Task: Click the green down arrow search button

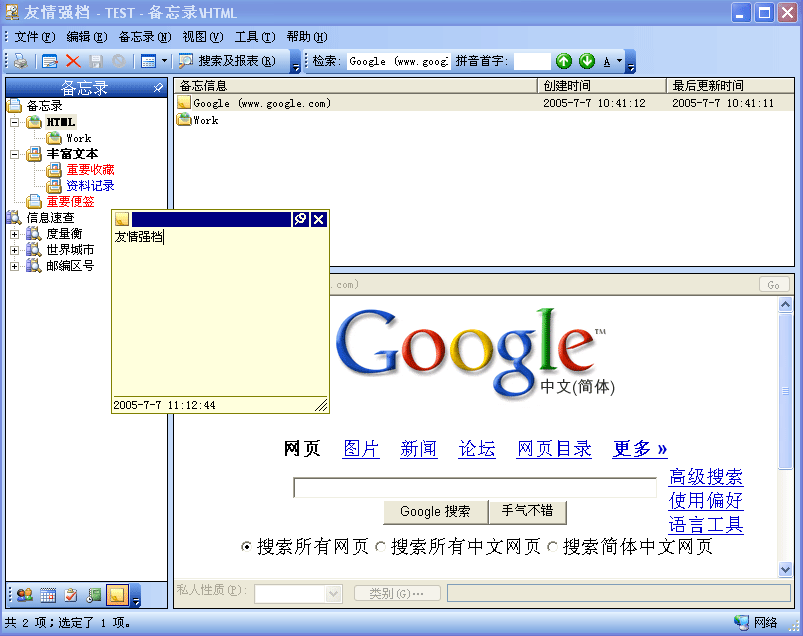Action: click(587, 61)
